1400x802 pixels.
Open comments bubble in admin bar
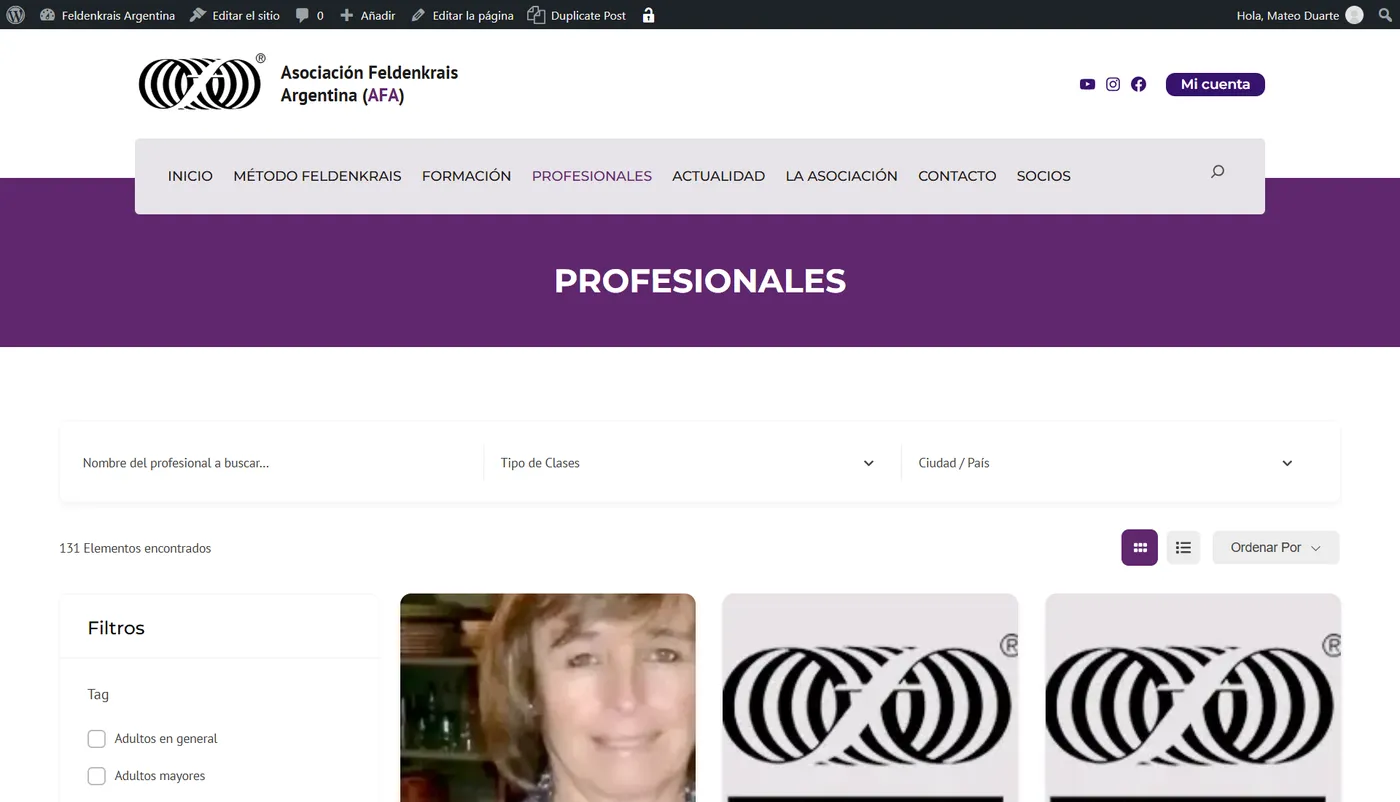point(309,15)
